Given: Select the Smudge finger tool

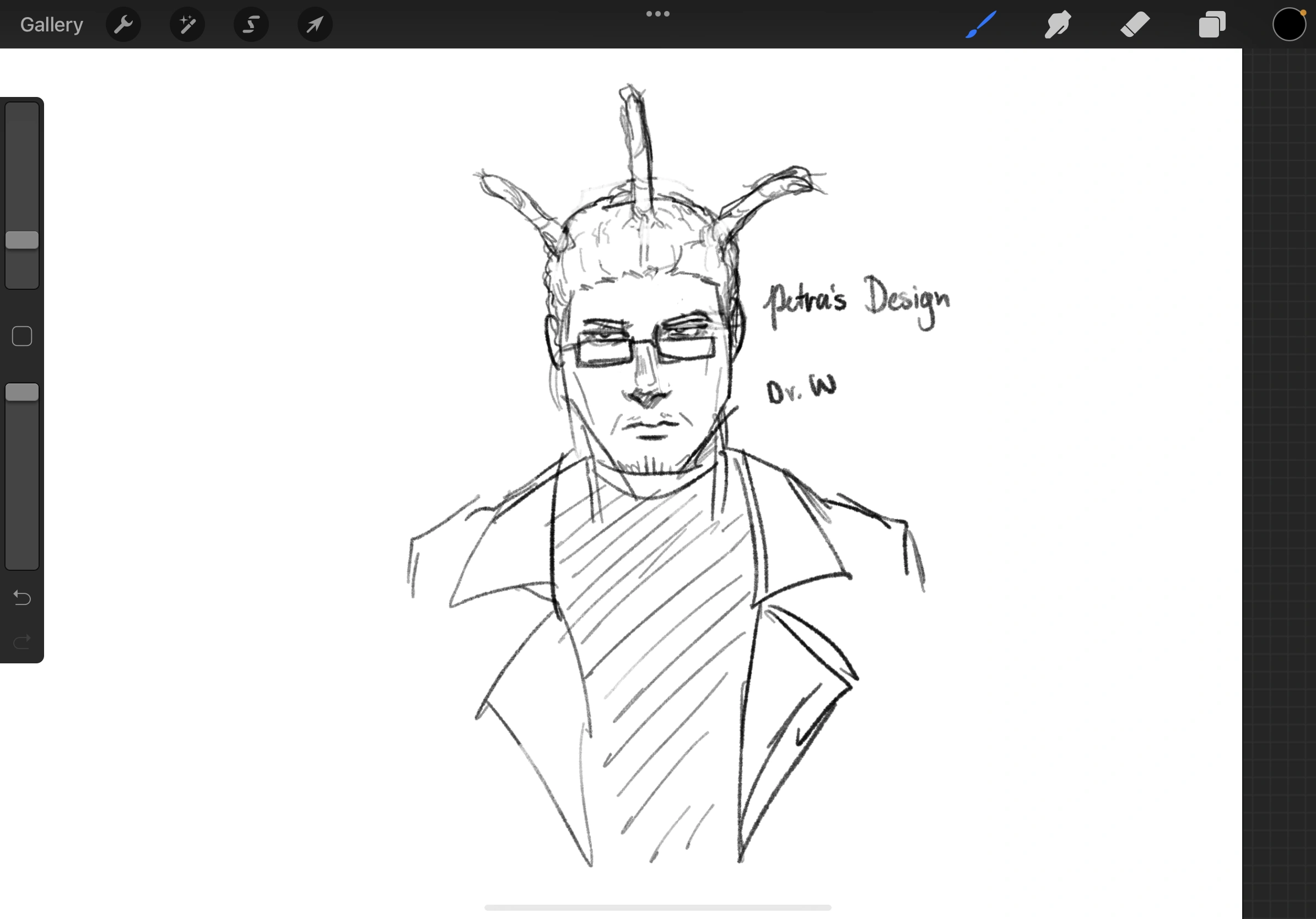Looking at the screenshot, I should 1058,25.
